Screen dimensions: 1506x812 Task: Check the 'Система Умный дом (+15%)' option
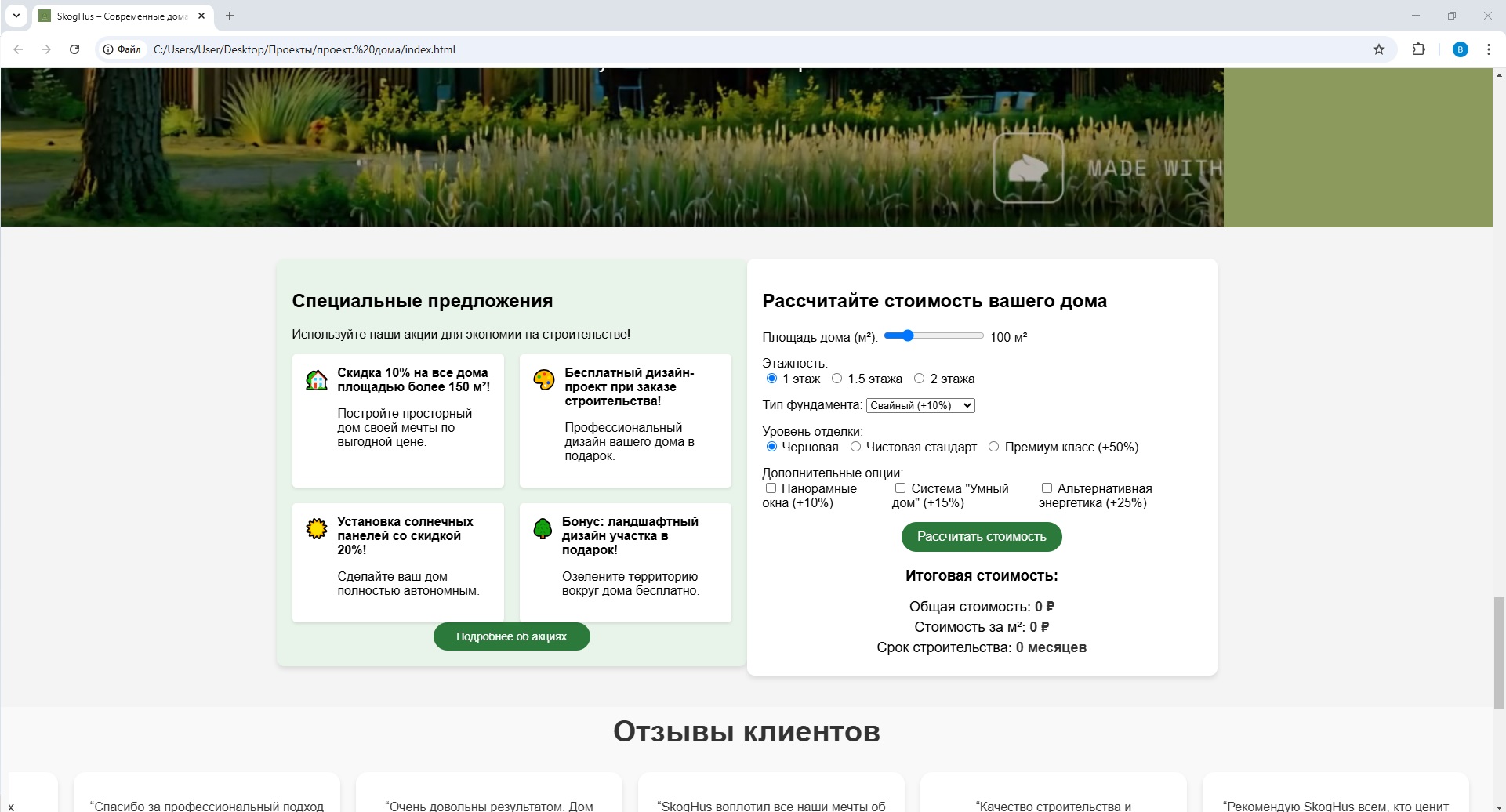click(x=900, y=488)
